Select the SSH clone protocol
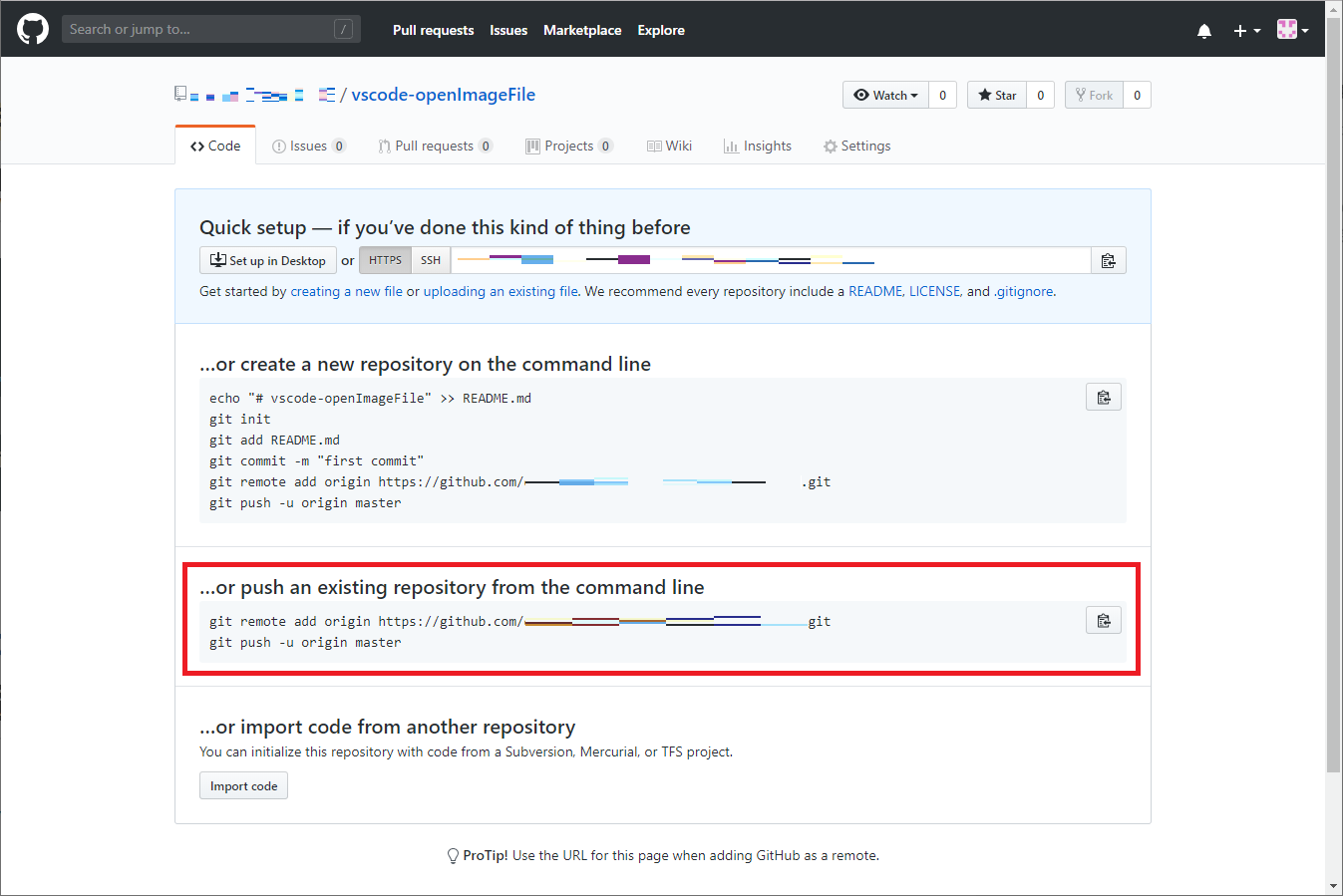1343x896 pixels. [431, 260]
